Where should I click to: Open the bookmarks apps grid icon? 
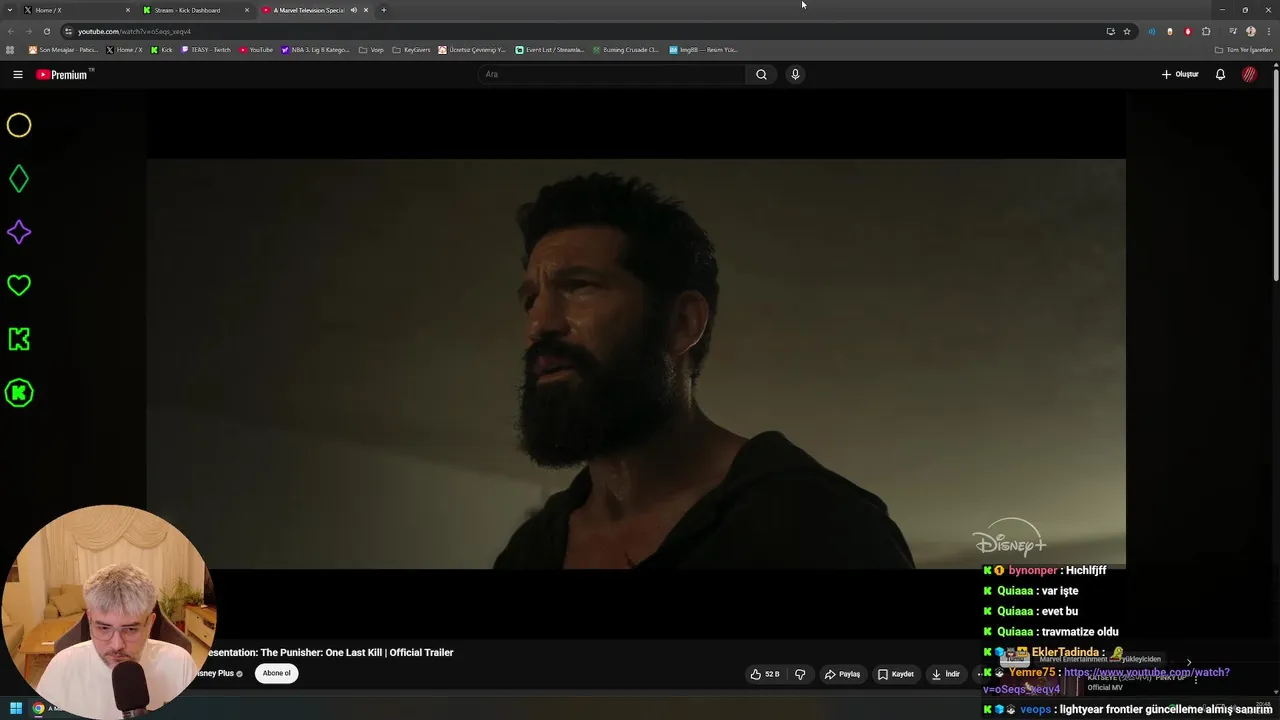pyautogui.click(x=11, y=49)
